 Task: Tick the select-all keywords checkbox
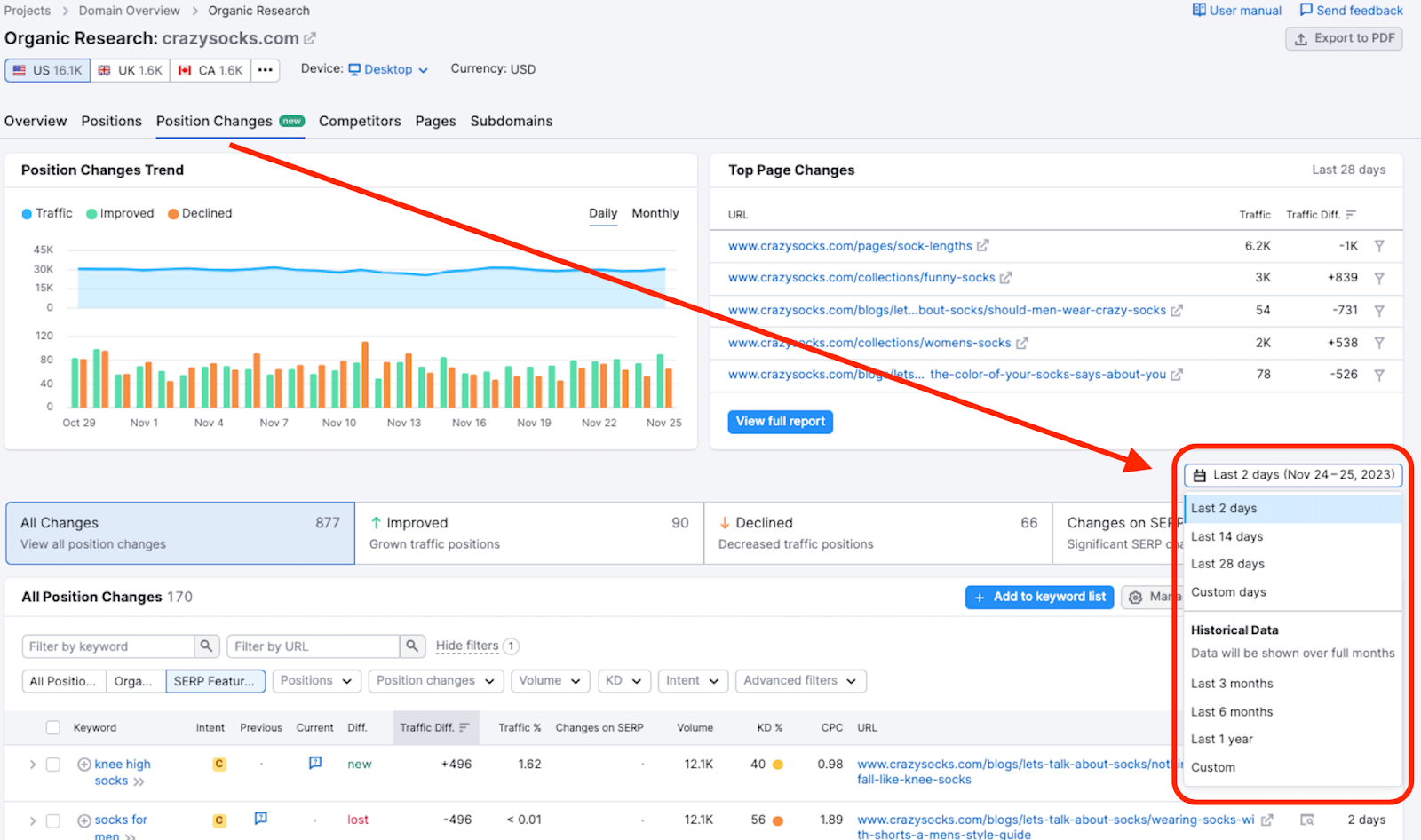click(53, 728)
